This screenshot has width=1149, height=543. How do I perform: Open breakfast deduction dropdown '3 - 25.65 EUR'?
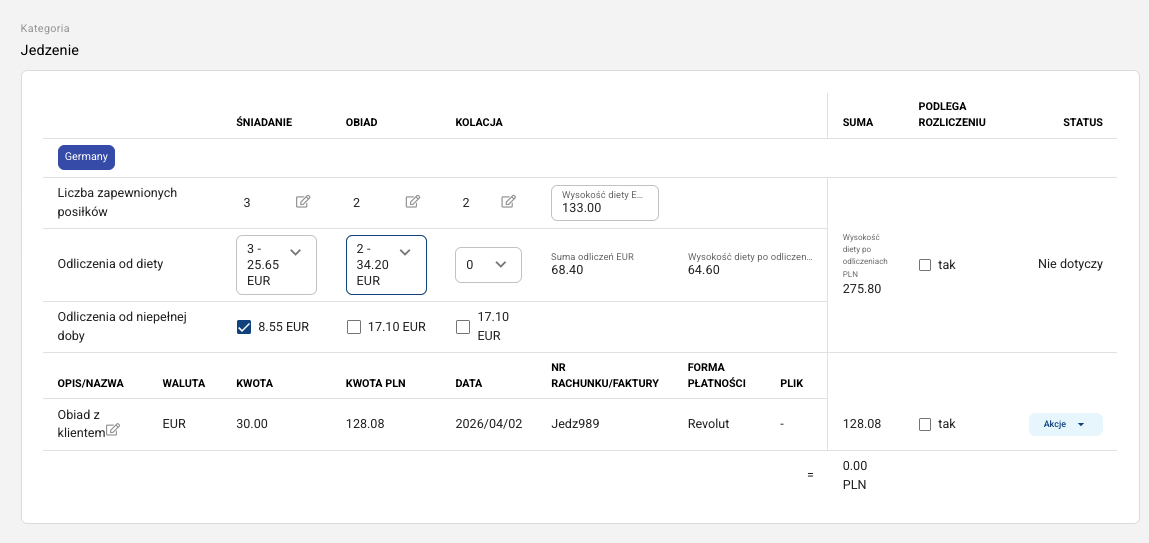pyautogui.click(x=276, y=265)
